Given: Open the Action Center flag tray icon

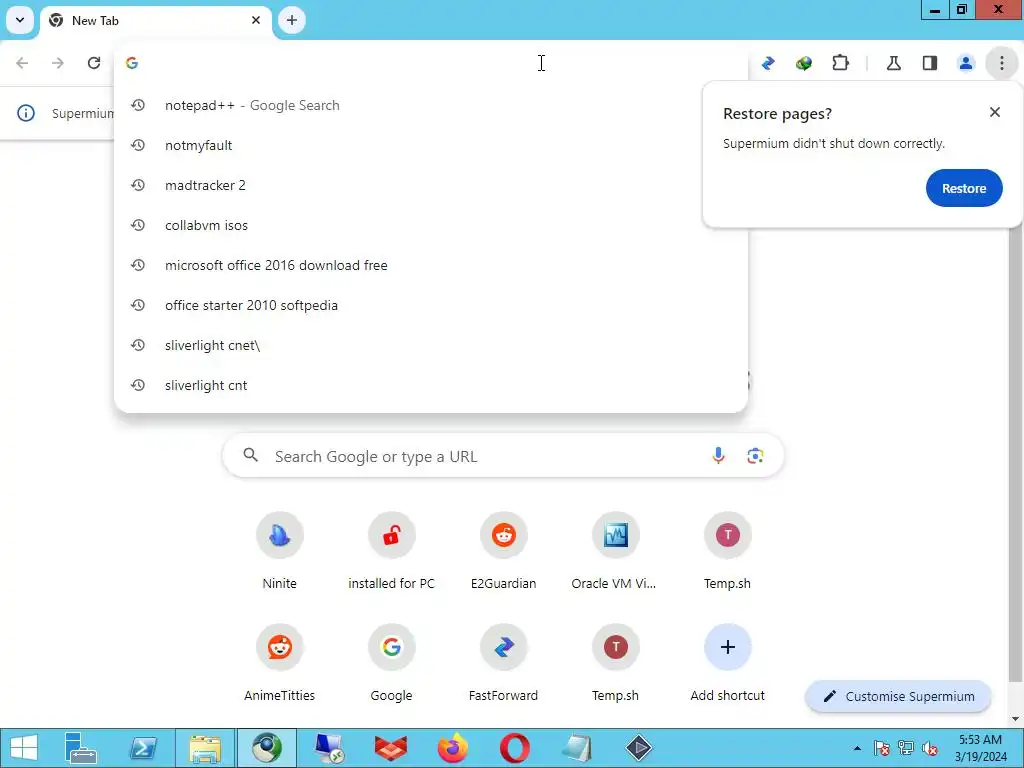Looking at the screenshot, I should [x=882, y=748].
